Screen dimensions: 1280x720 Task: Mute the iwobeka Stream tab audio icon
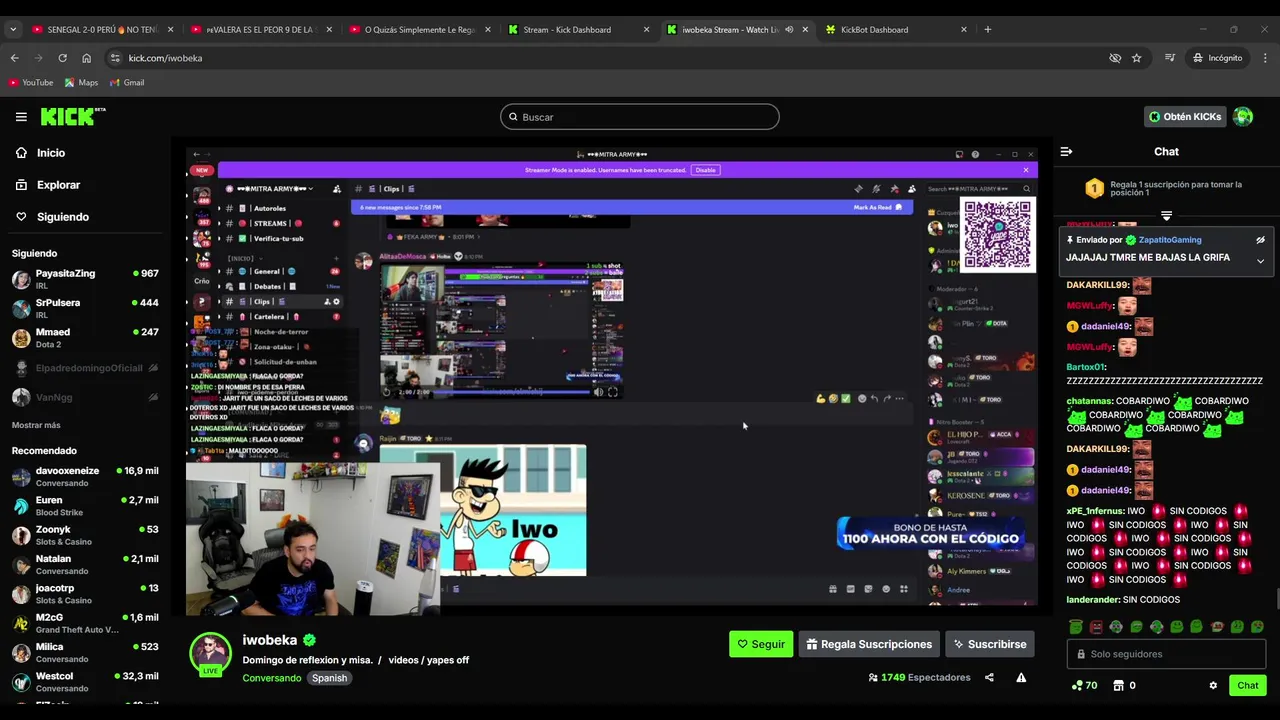tap(789, 30)
